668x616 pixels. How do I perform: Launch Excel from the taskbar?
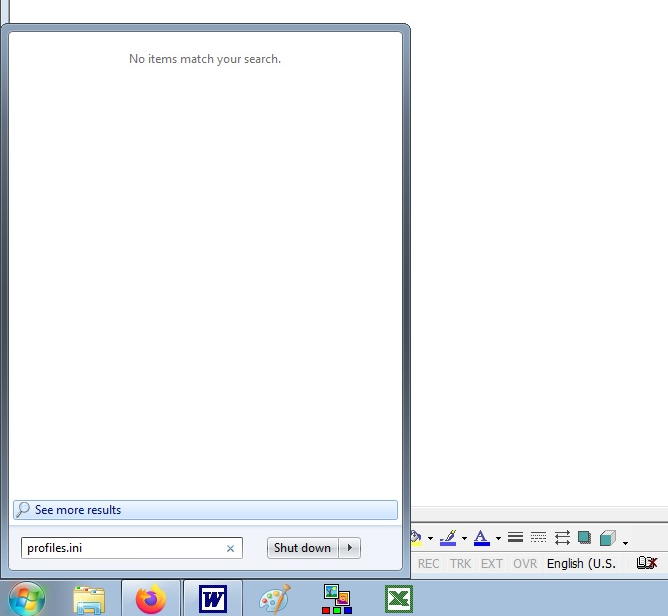tap(399, 599)
